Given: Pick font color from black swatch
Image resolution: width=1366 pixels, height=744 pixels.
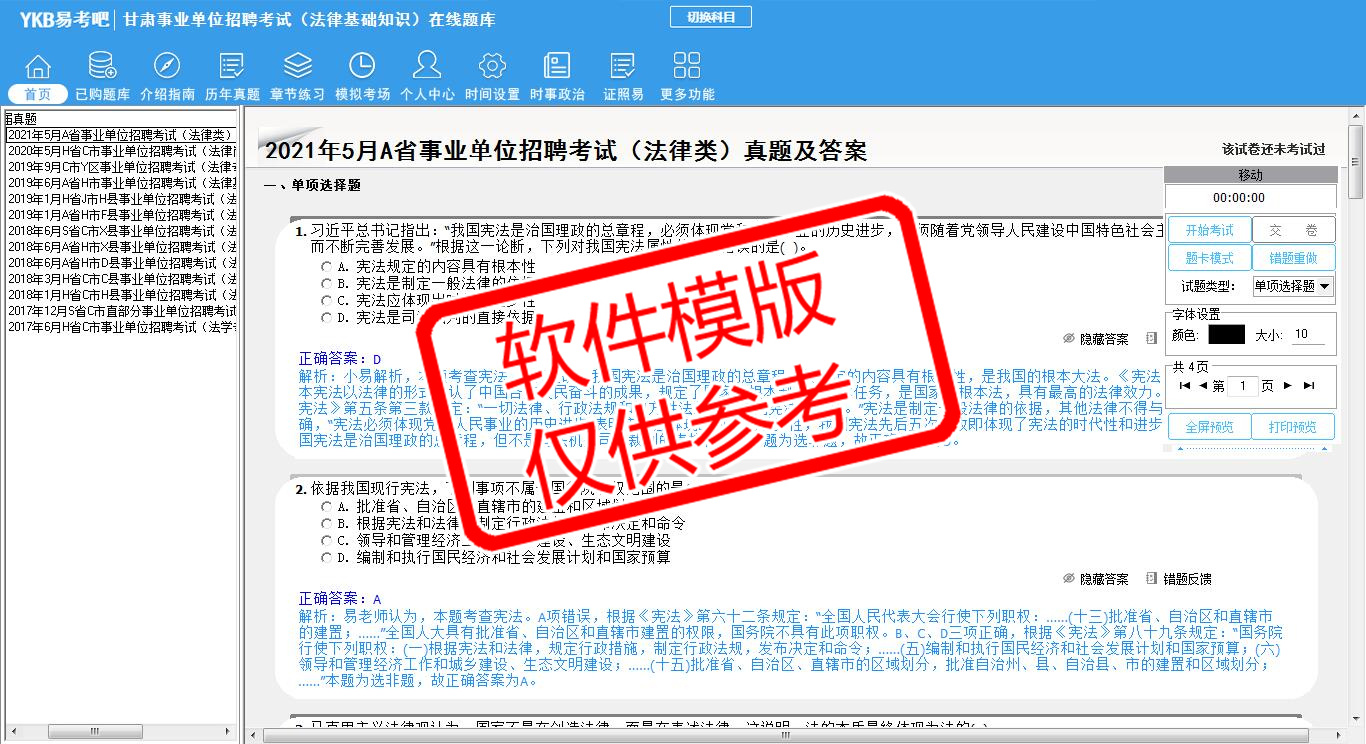Looking at the screenshot, I should pyautogui.click(x=1226, y=335).
